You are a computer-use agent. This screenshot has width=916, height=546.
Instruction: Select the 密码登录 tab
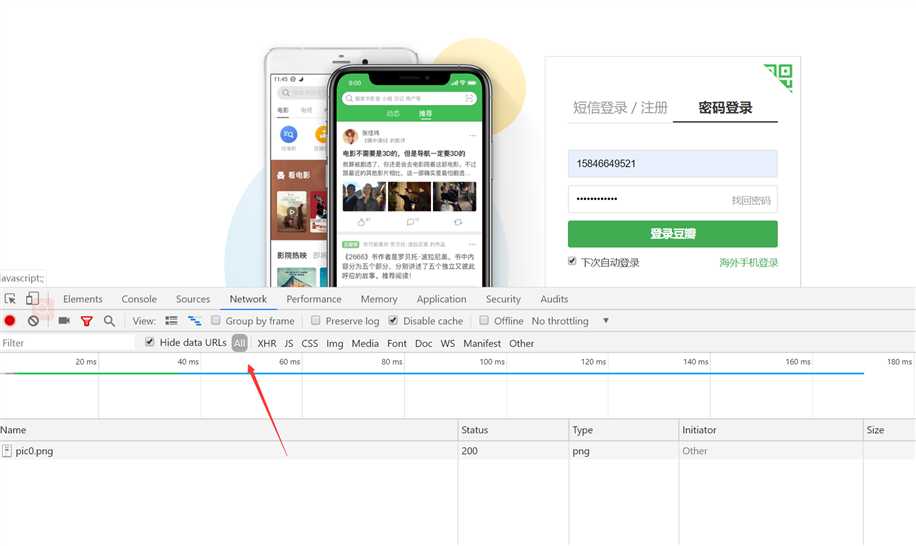(725, 107)
